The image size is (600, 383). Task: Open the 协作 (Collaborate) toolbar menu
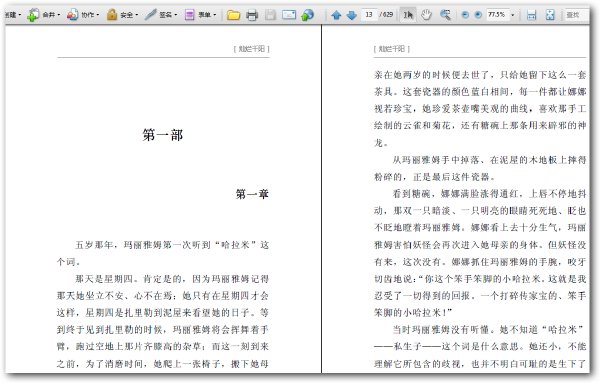[x=83, y=15]
